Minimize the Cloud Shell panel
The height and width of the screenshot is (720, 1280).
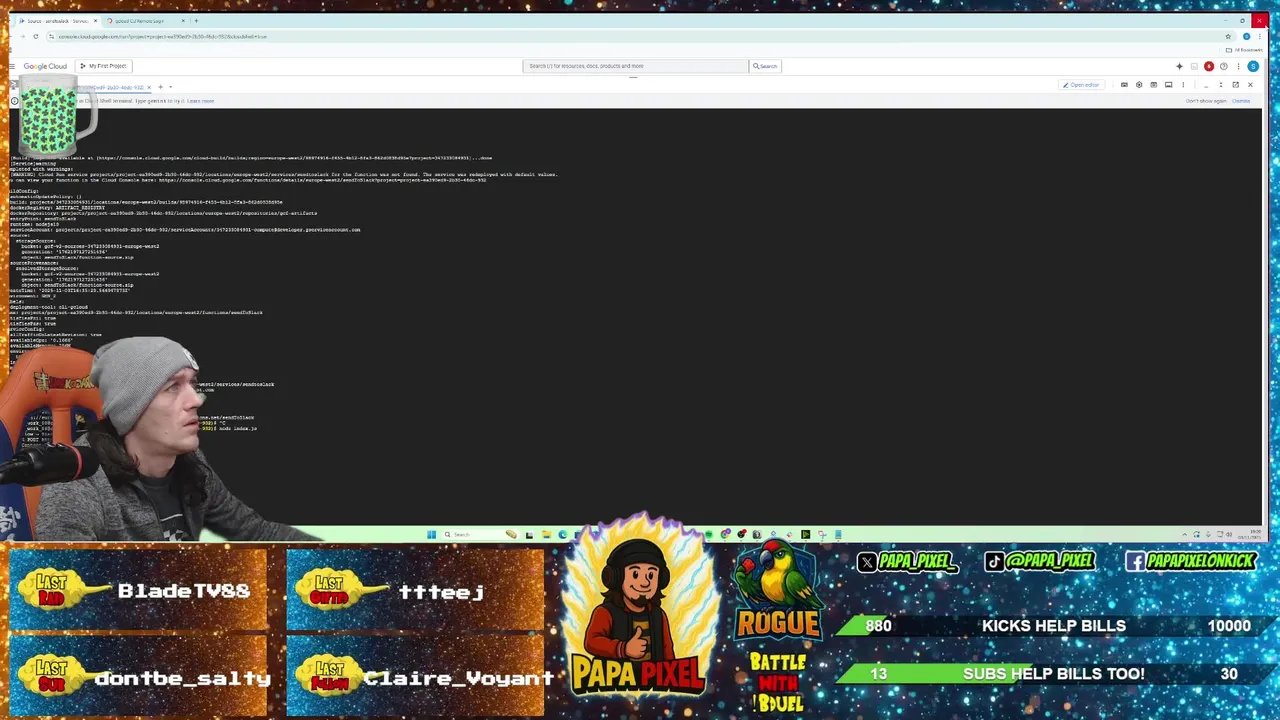(x=1206, y=85)
